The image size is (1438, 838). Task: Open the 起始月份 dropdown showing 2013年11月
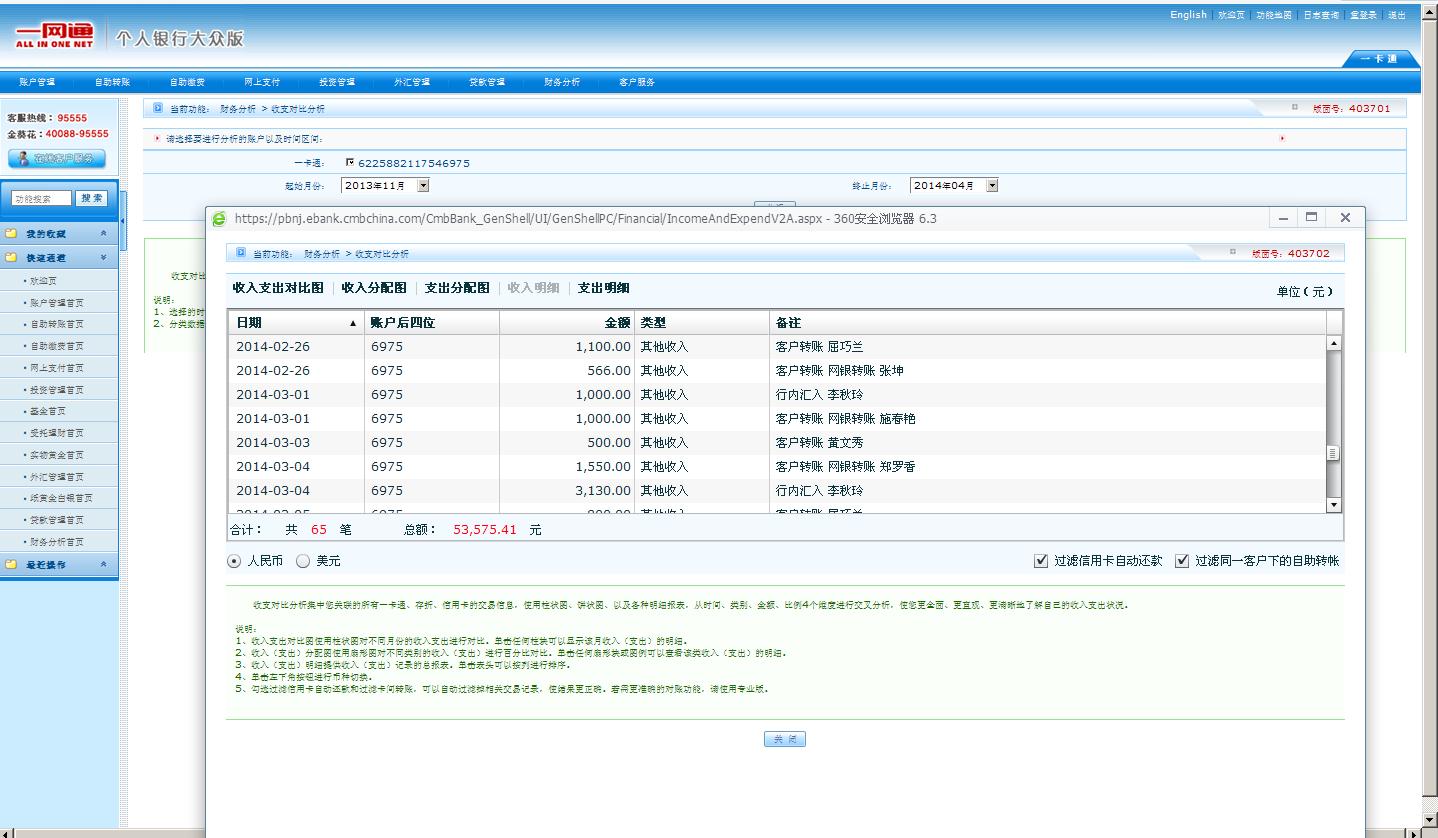(x=423, y=185)
